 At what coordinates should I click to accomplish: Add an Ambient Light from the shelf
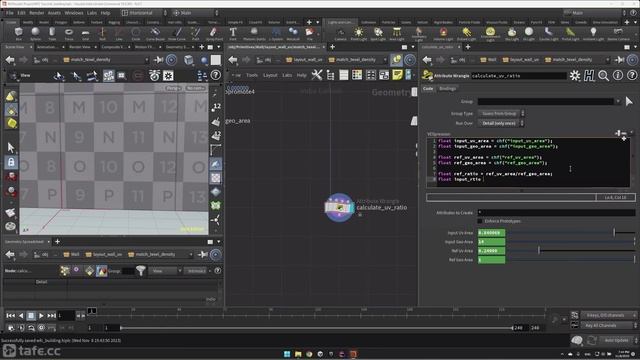coord(593,33)
